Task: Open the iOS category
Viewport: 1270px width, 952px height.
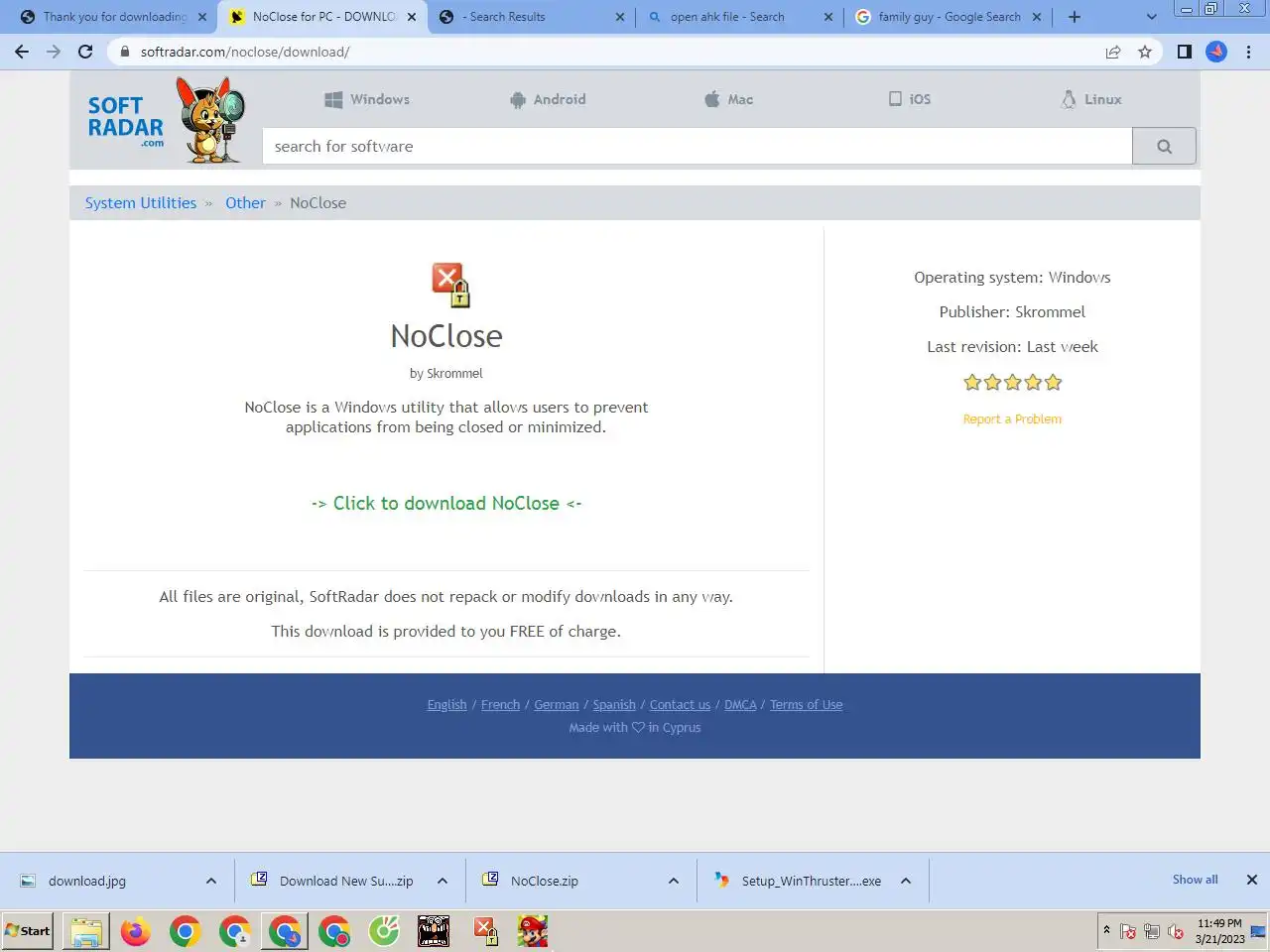Action: coord(910,99)
